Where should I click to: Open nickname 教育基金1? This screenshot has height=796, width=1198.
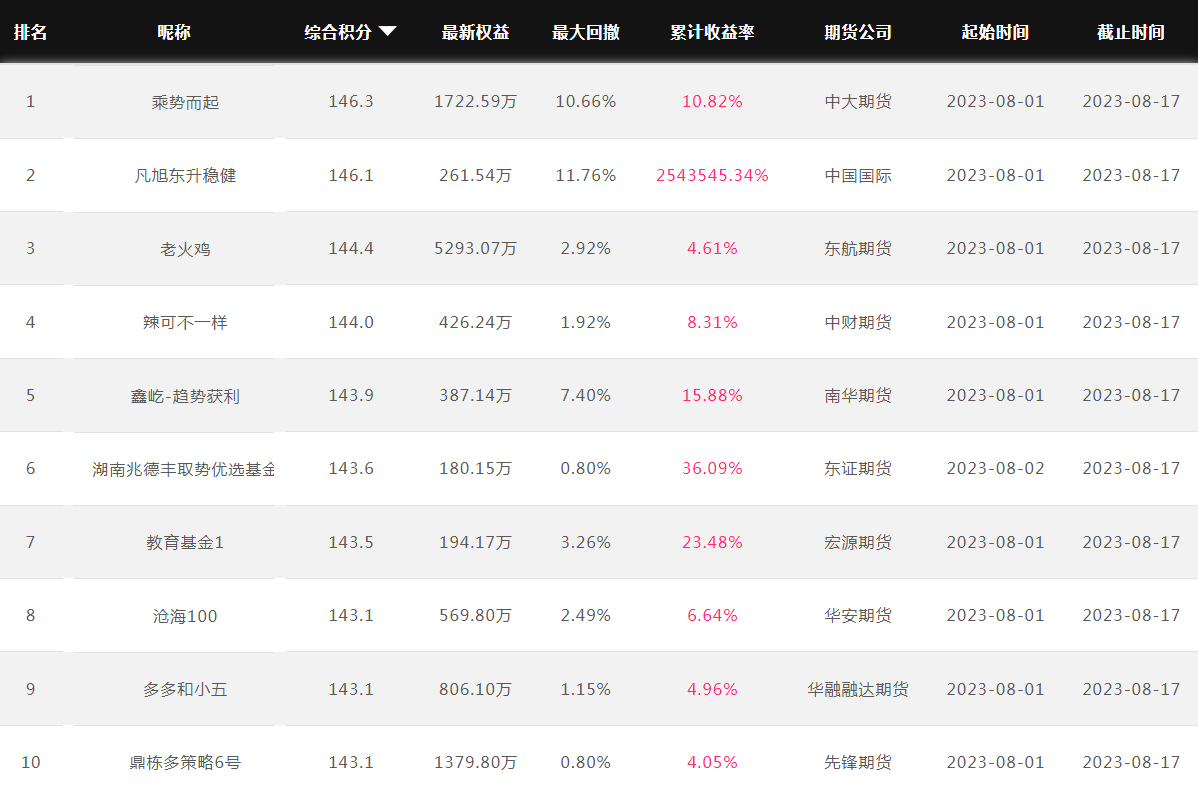[185, 542]
